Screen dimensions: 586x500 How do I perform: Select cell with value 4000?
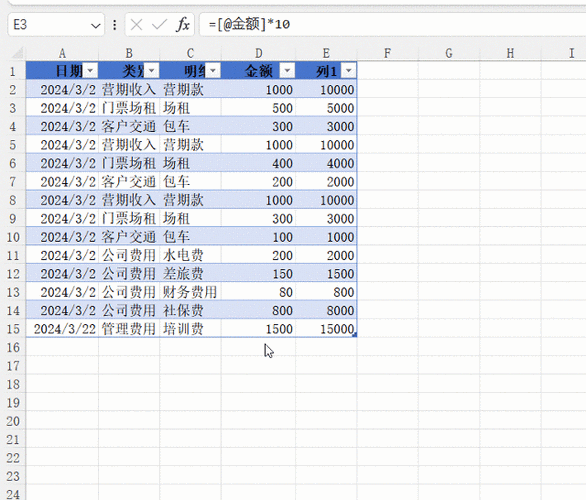pos(326,163)
